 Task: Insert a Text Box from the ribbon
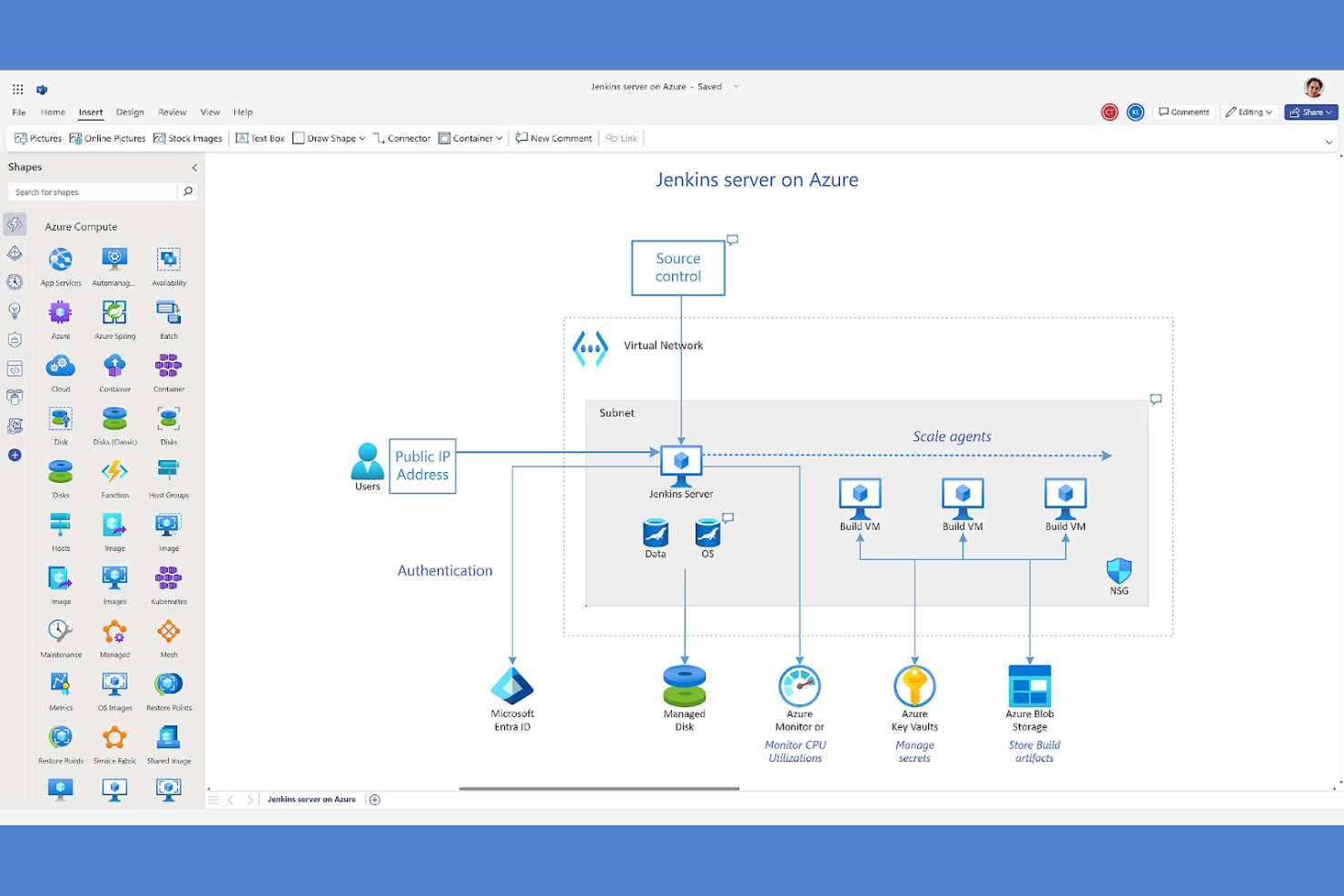coord(259,138)
